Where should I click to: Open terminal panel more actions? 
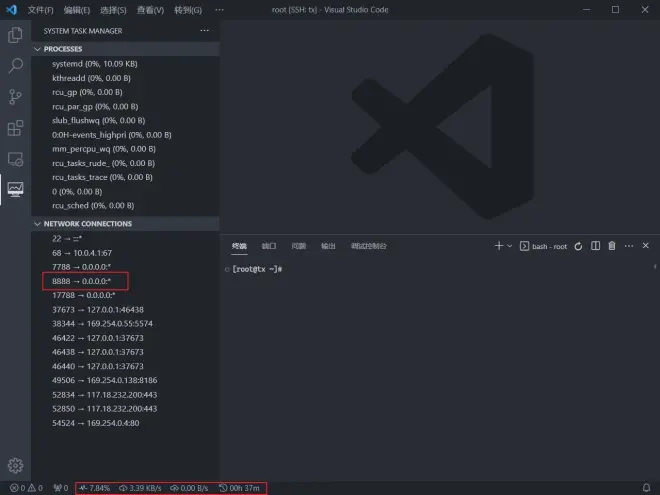coord(628,246)
